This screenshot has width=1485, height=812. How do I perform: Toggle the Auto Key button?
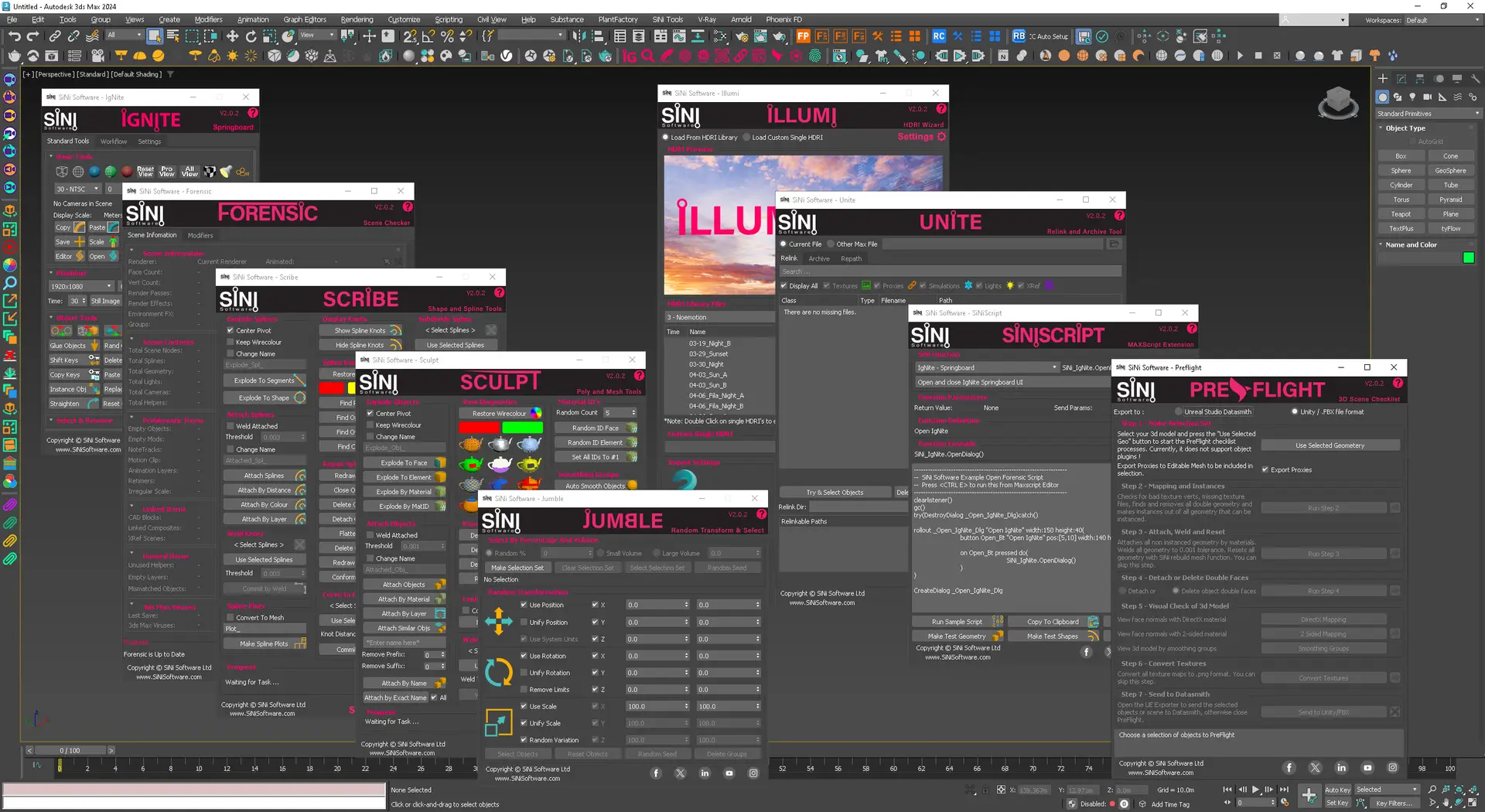pyautogui.click(x=1337, y=790)
